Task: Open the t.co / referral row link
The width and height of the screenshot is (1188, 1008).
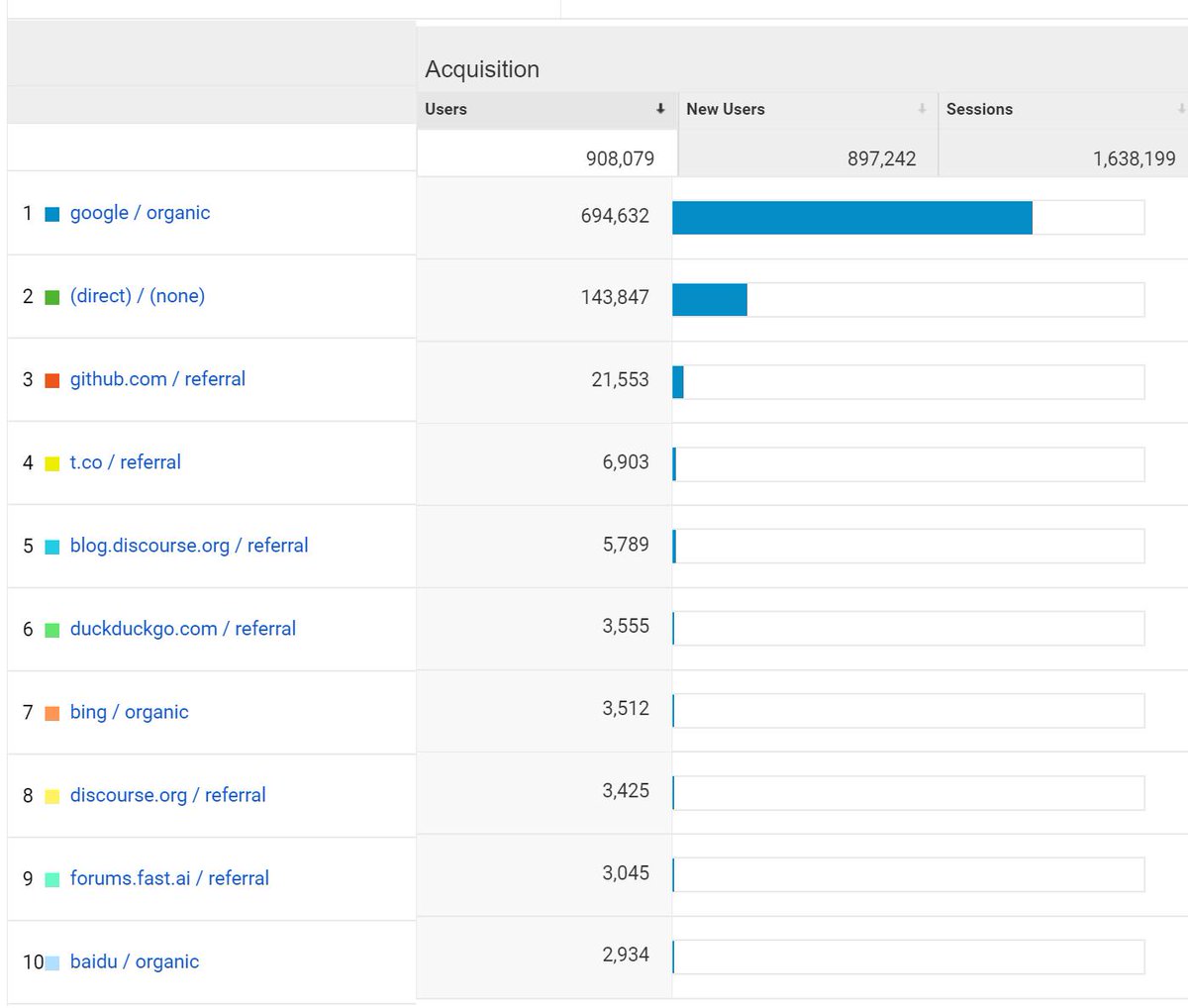Action: pyautogui.click(x=126, y=462)
